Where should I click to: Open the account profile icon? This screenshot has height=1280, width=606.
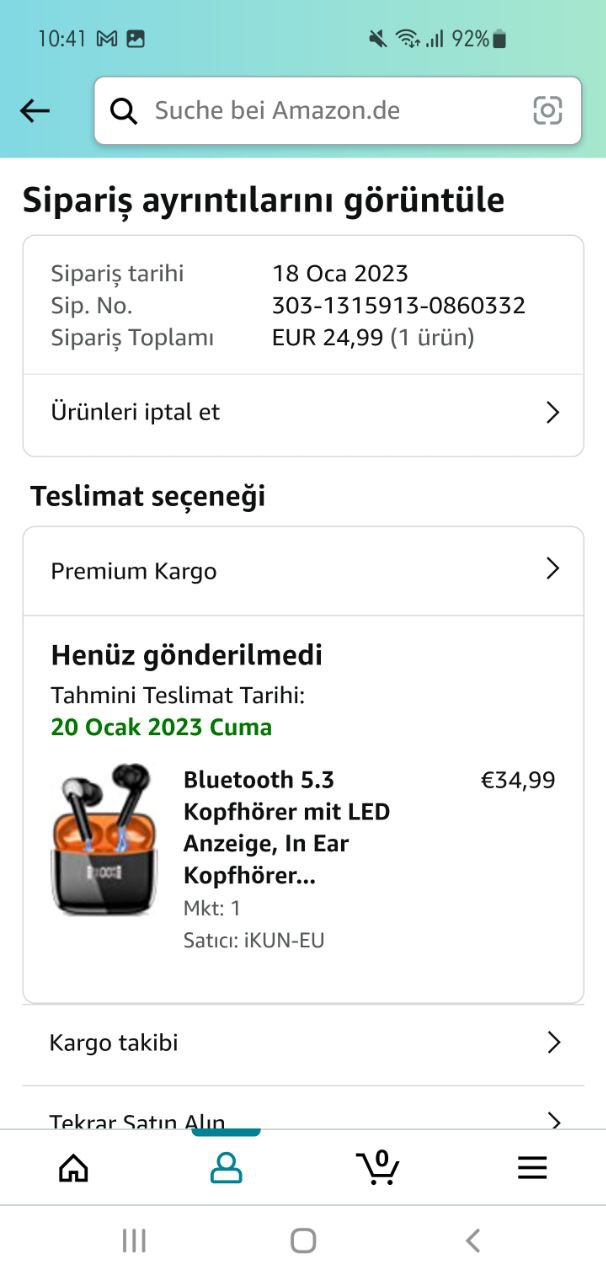click(x=226, y=1167)
